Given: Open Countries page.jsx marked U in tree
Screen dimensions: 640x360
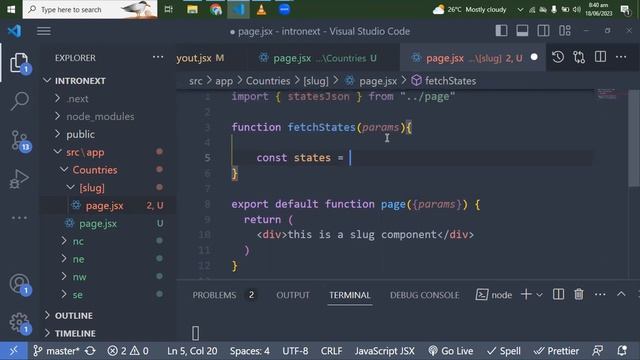Looking at the screenshot, I should click(108, 224).
